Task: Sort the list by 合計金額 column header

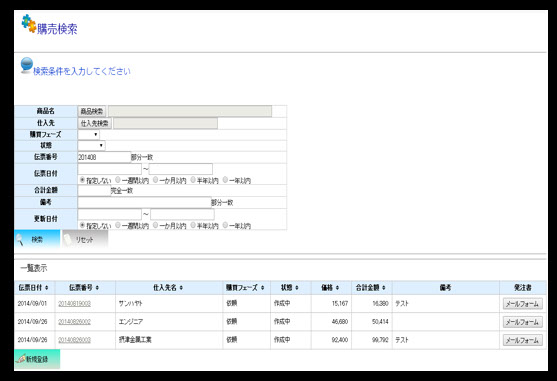Action: [x=371, y=288]
